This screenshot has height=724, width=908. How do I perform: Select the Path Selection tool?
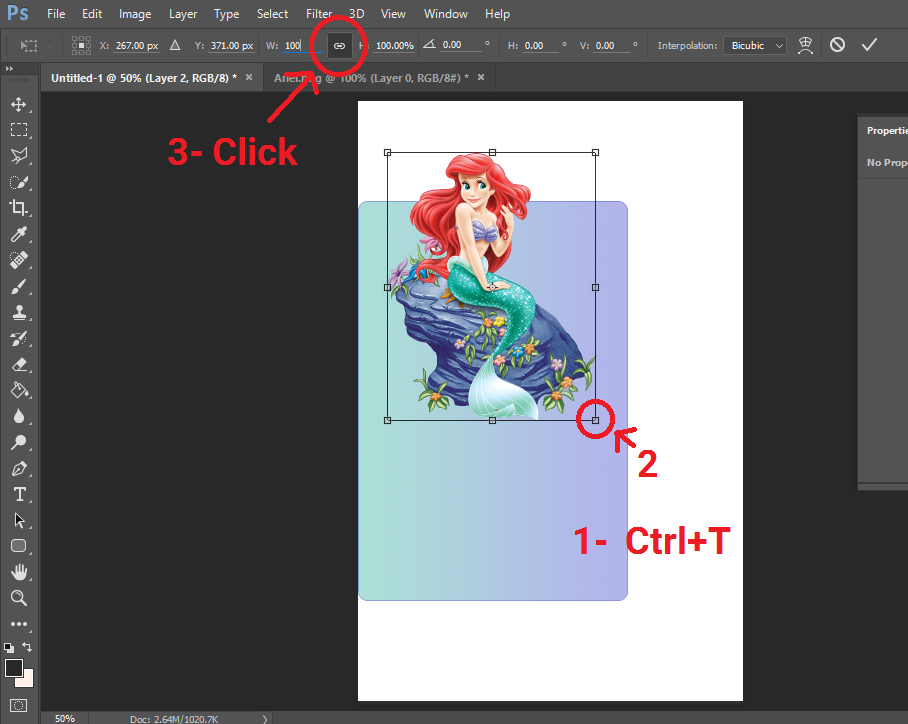[x=19, y=520]
